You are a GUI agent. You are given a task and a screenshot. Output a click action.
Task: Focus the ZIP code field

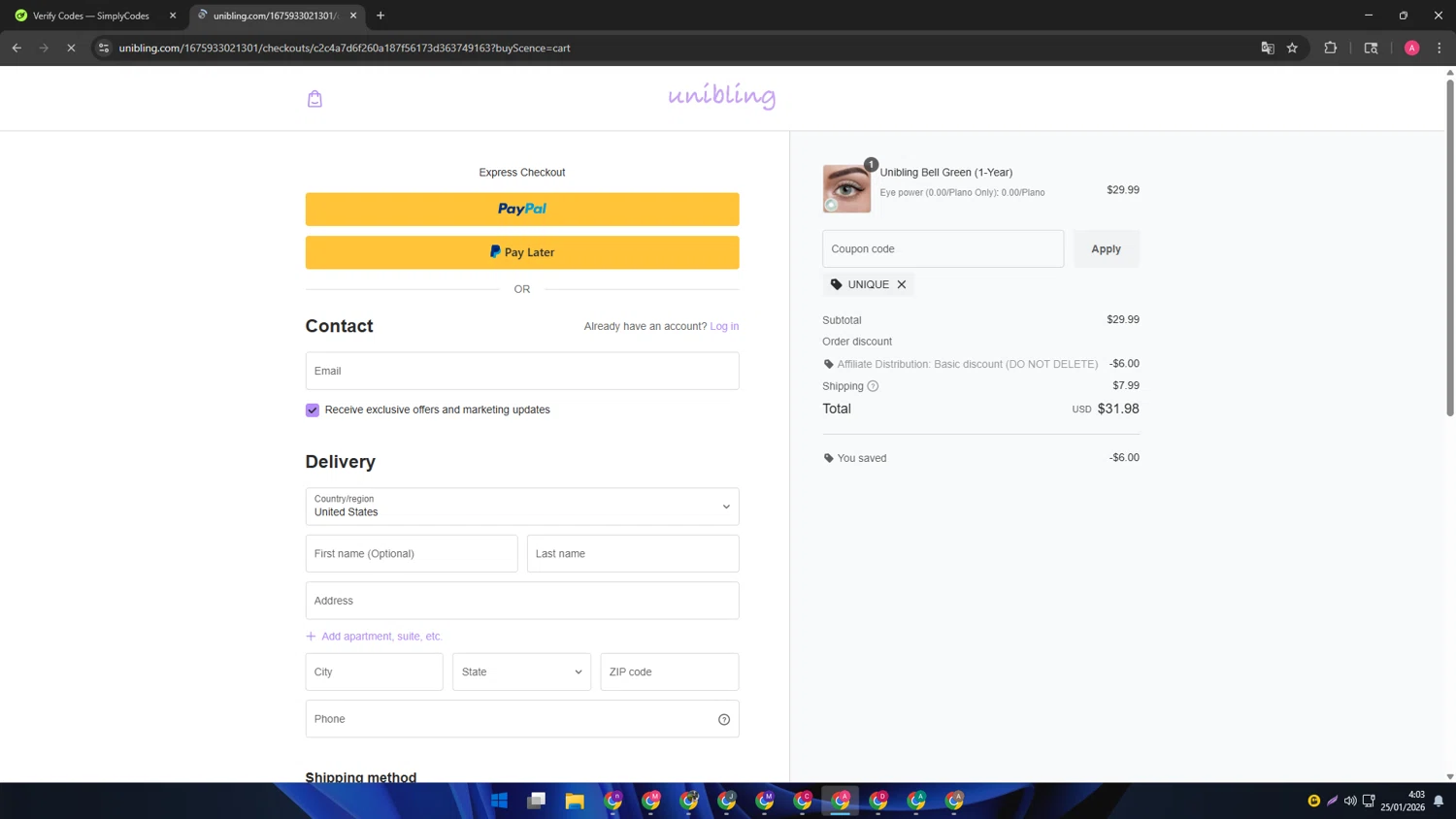point(670,672)
